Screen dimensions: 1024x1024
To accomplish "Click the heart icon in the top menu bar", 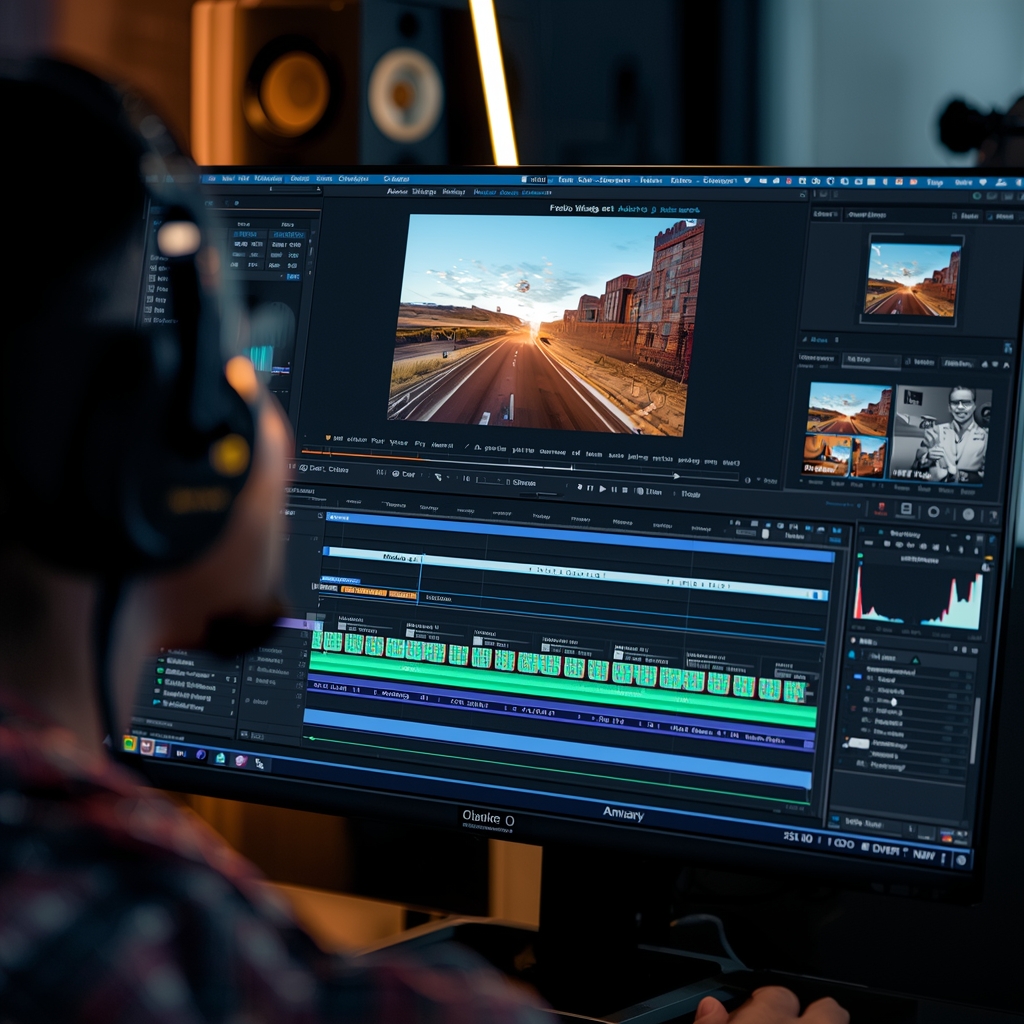I will pos(982,183).
